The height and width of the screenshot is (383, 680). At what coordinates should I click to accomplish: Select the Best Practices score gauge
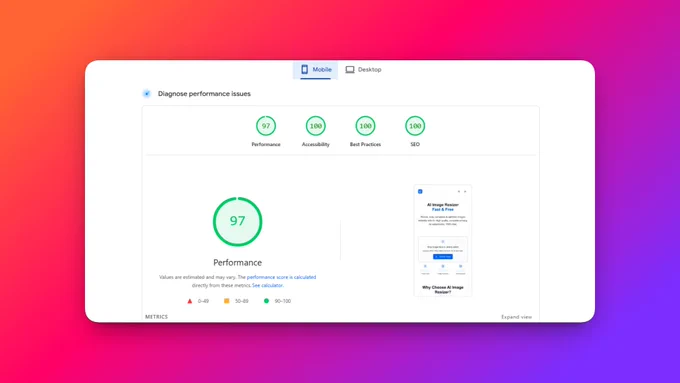(366, 126)
